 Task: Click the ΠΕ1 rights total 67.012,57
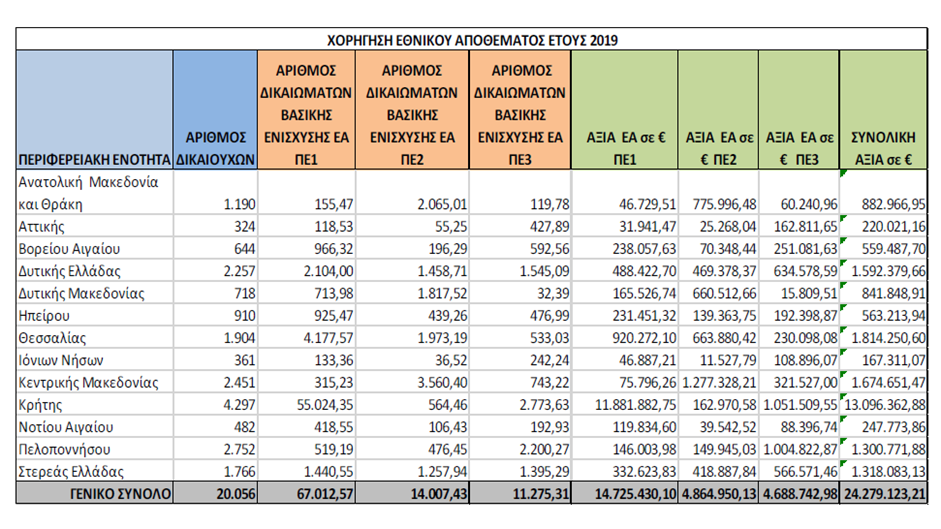[x=313, y=493]
